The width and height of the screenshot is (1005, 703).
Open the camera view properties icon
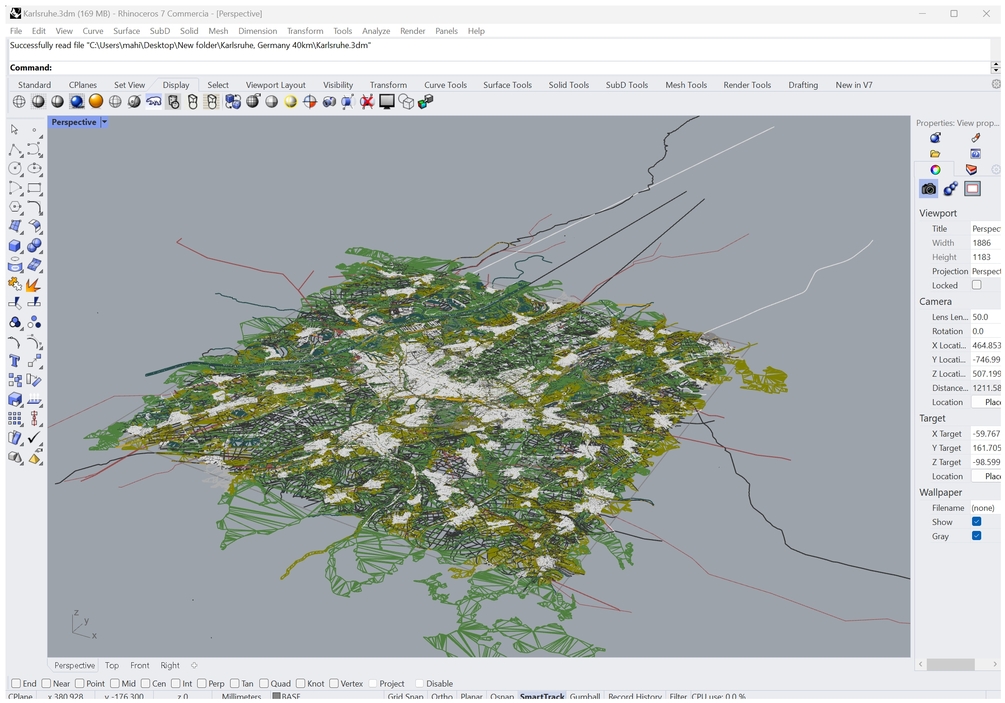(928, 189)
